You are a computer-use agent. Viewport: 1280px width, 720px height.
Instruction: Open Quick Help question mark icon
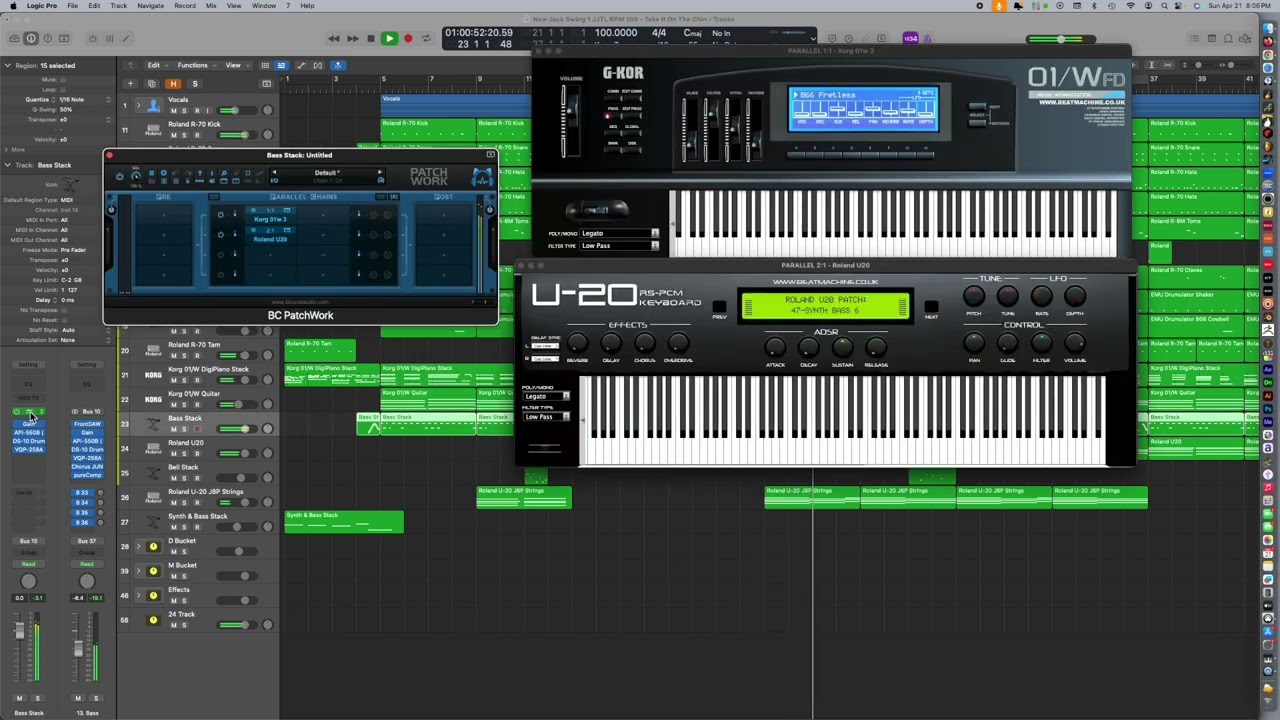click(47, 38)
